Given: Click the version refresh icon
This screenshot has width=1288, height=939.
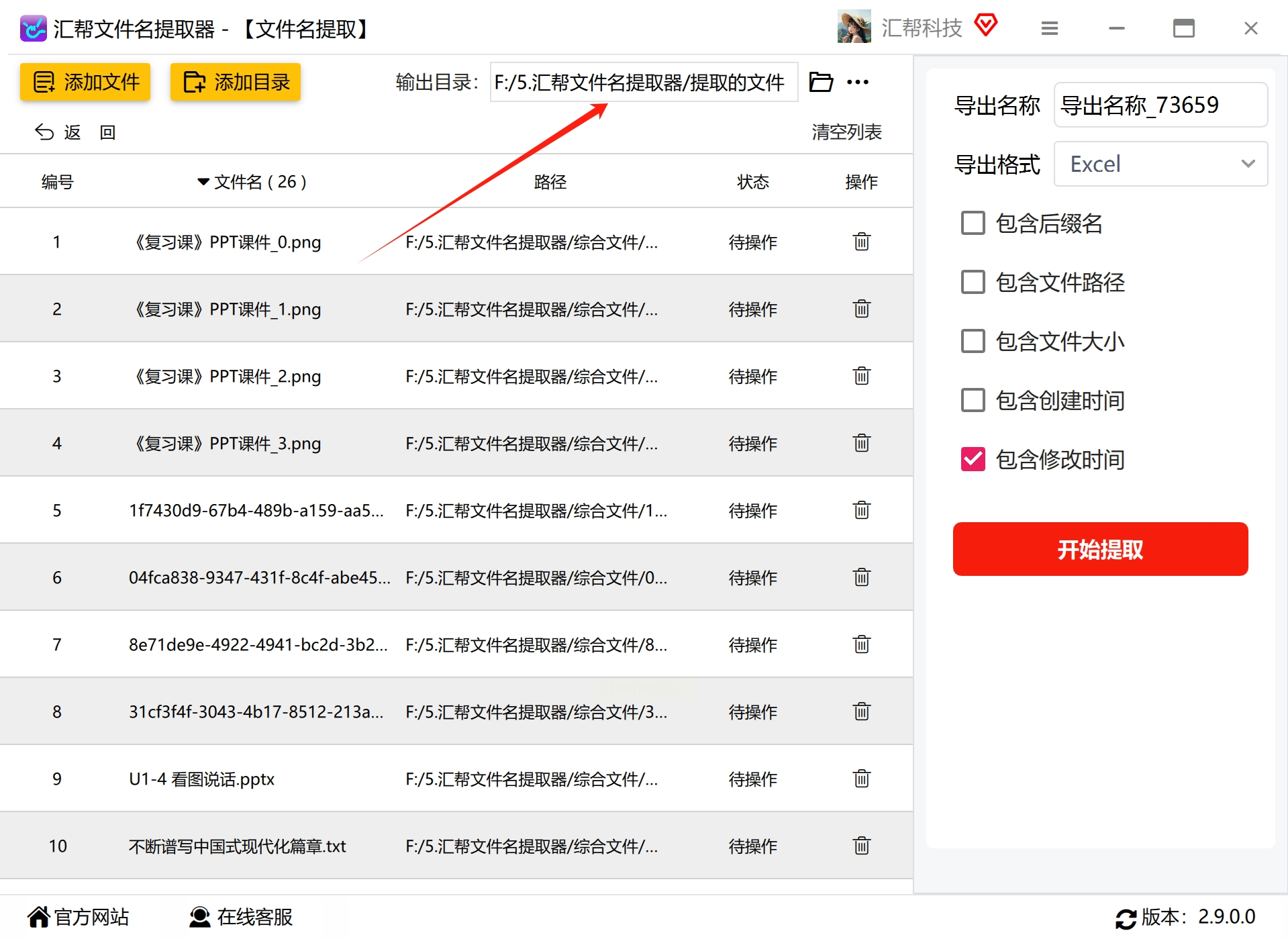Looking at the screenshot, I should 1126,918.
